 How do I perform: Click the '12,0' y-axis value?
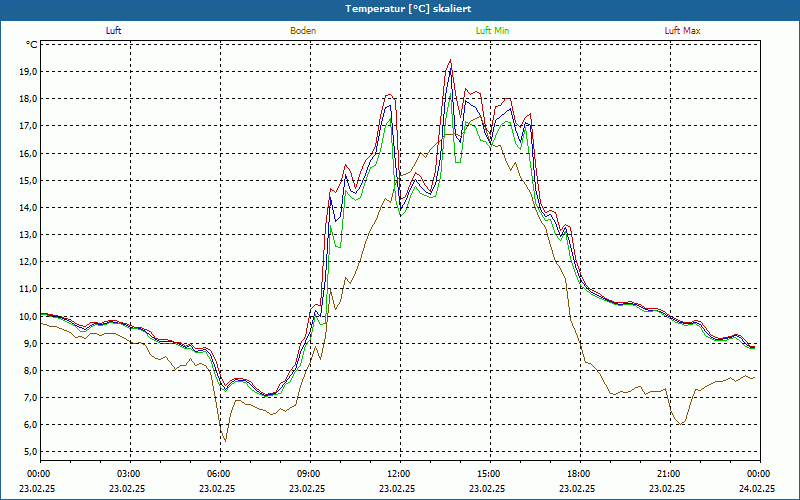[x=28, y=262]
